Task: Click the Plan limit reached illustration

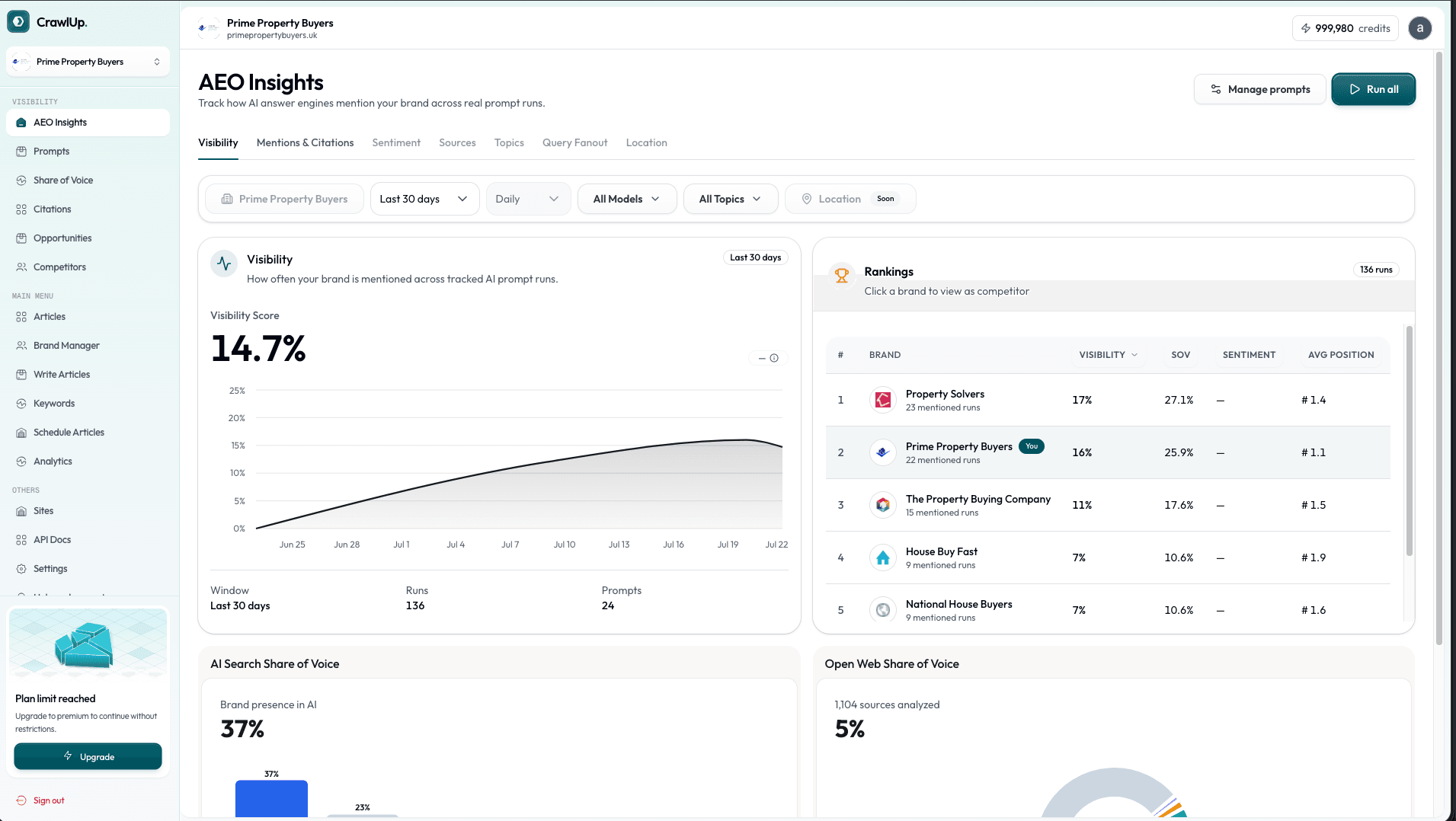Action: click(88, 644)
